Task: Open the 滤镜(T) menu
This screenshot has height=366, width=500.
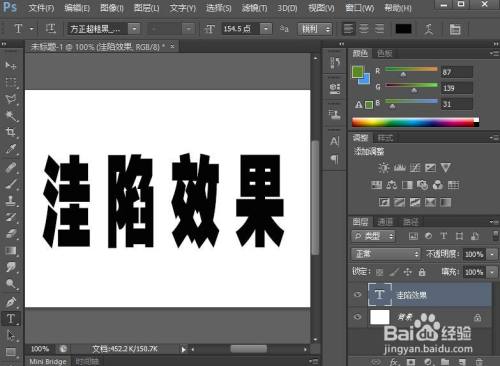Action: click(x=254, y=8)
